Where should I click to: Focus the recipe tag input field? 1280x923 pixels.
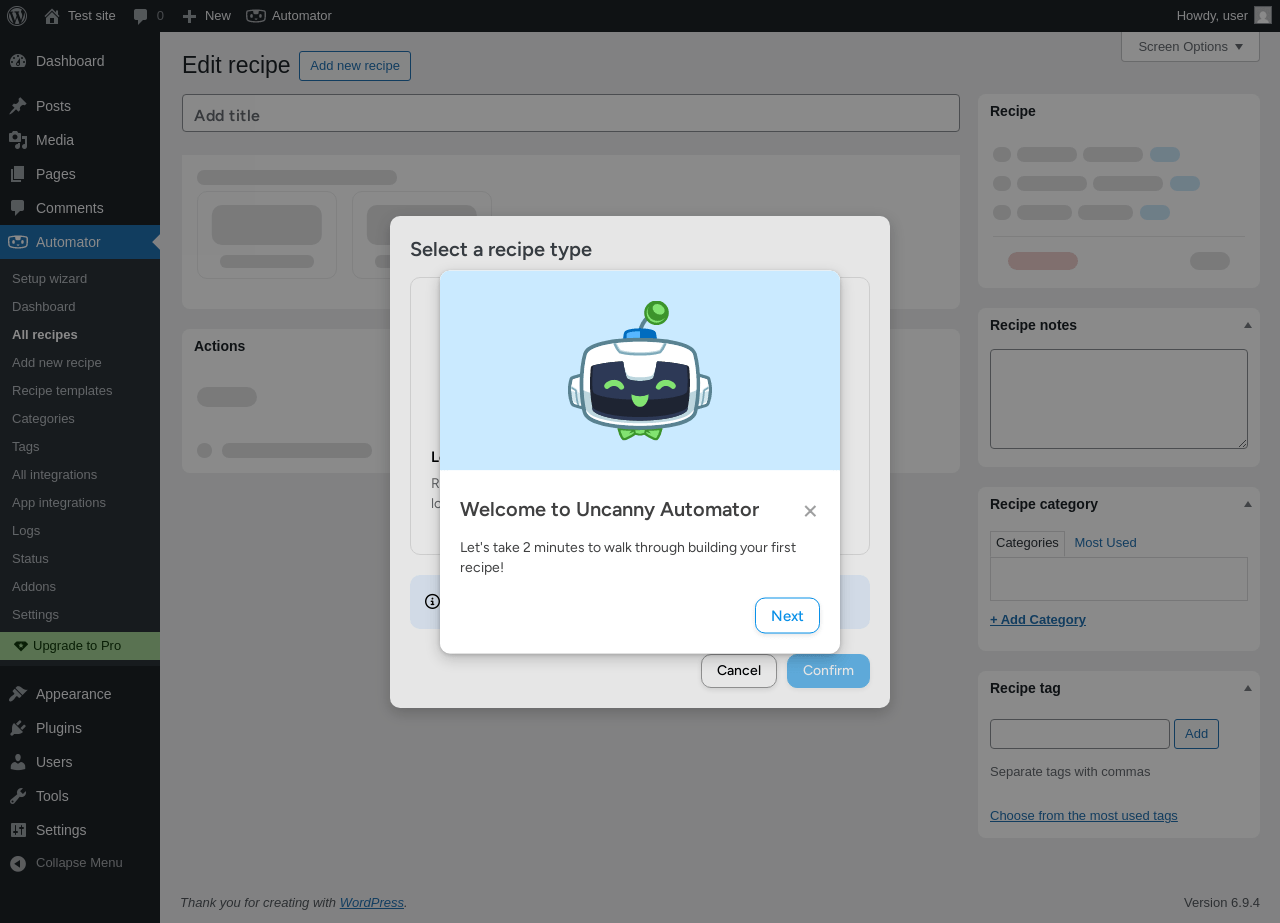tap(1080, 734)
